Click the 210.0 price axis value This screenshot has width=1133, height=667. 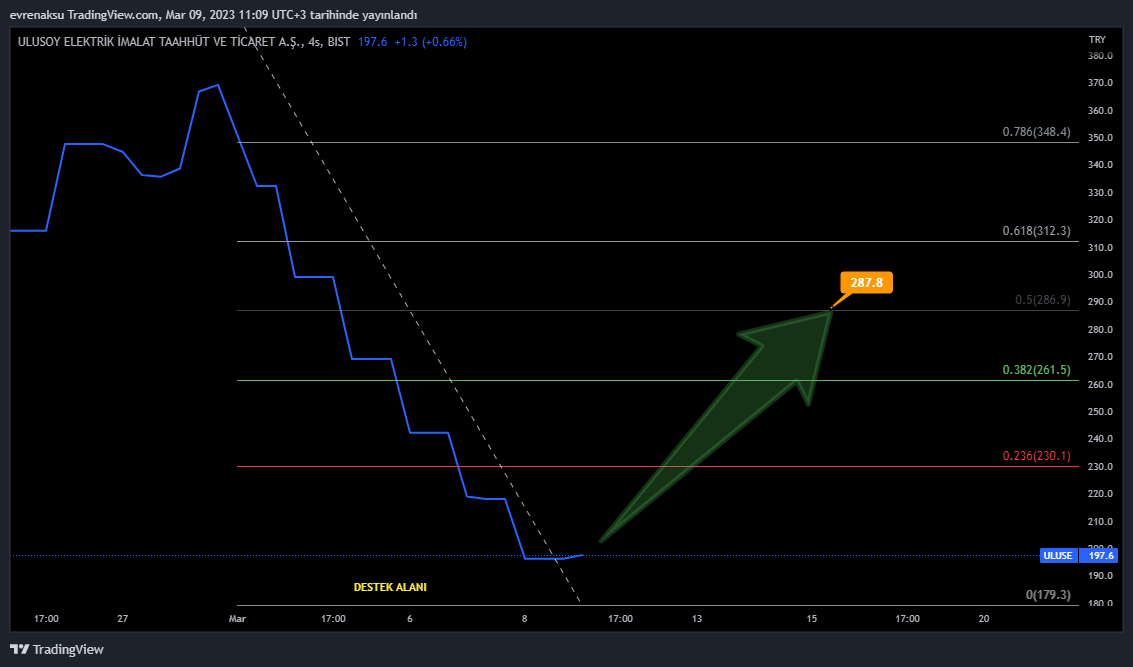1100,522
